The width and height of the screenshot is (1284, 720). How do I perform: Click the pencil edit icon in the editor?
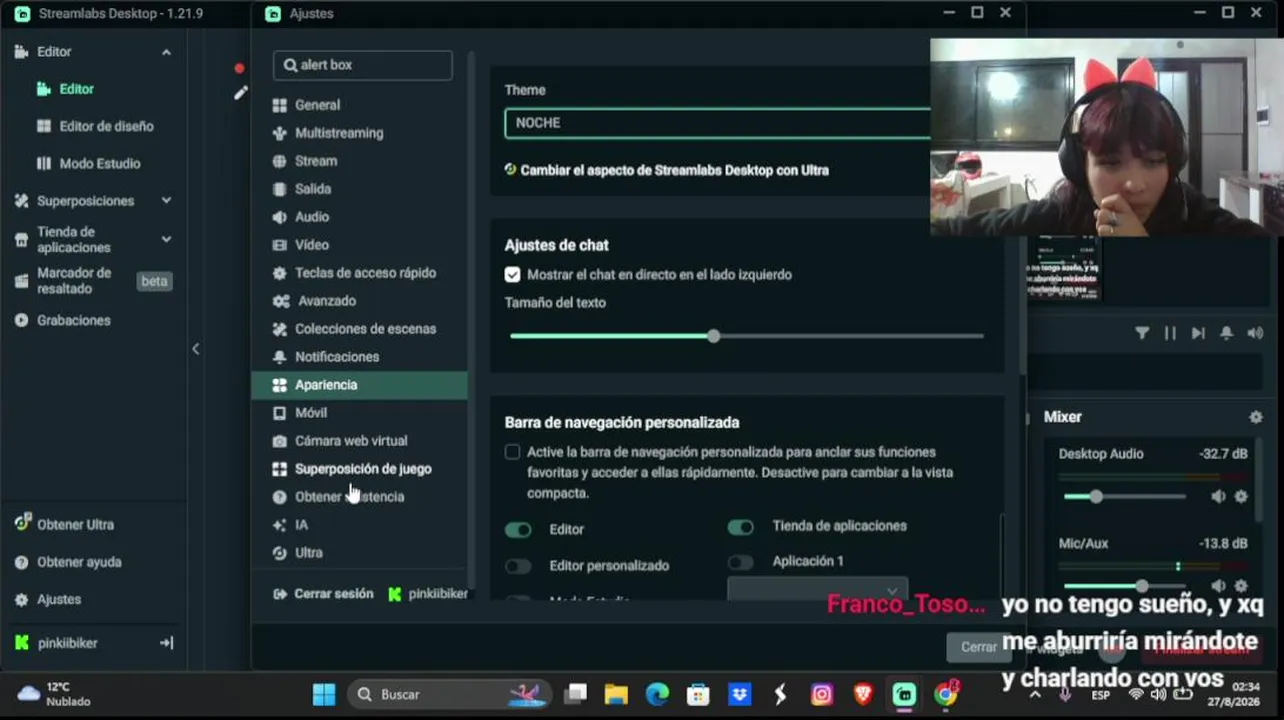click(240, 93)
